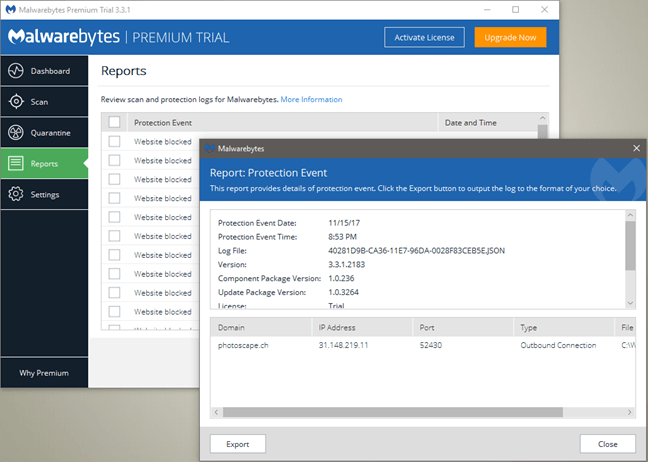Open the Dashboard pulse icon
The height and width of the screenshot is (462, 648).
pyautogui.click(x=16, y=71)
